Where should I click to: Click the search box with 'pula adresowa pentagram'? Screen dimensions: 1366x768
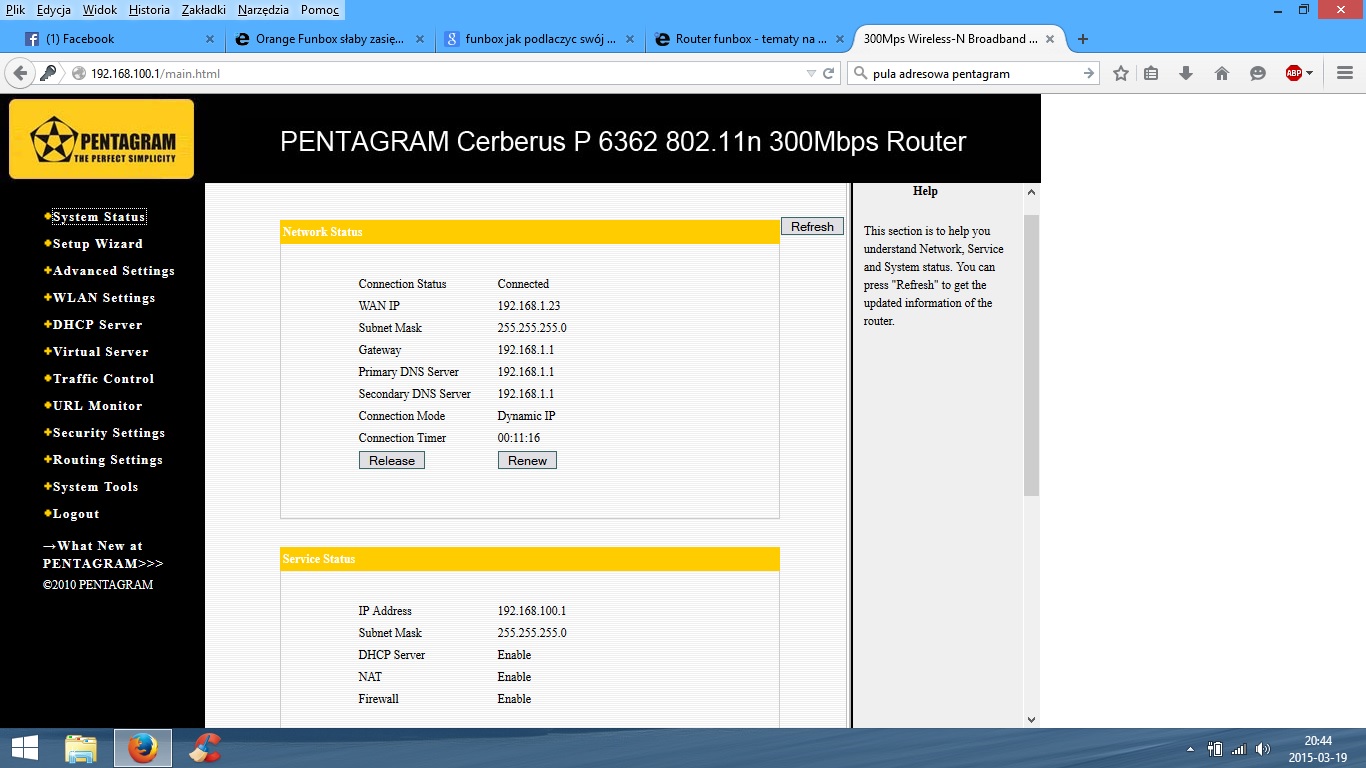pyautogui.click(x=974, y=74)
